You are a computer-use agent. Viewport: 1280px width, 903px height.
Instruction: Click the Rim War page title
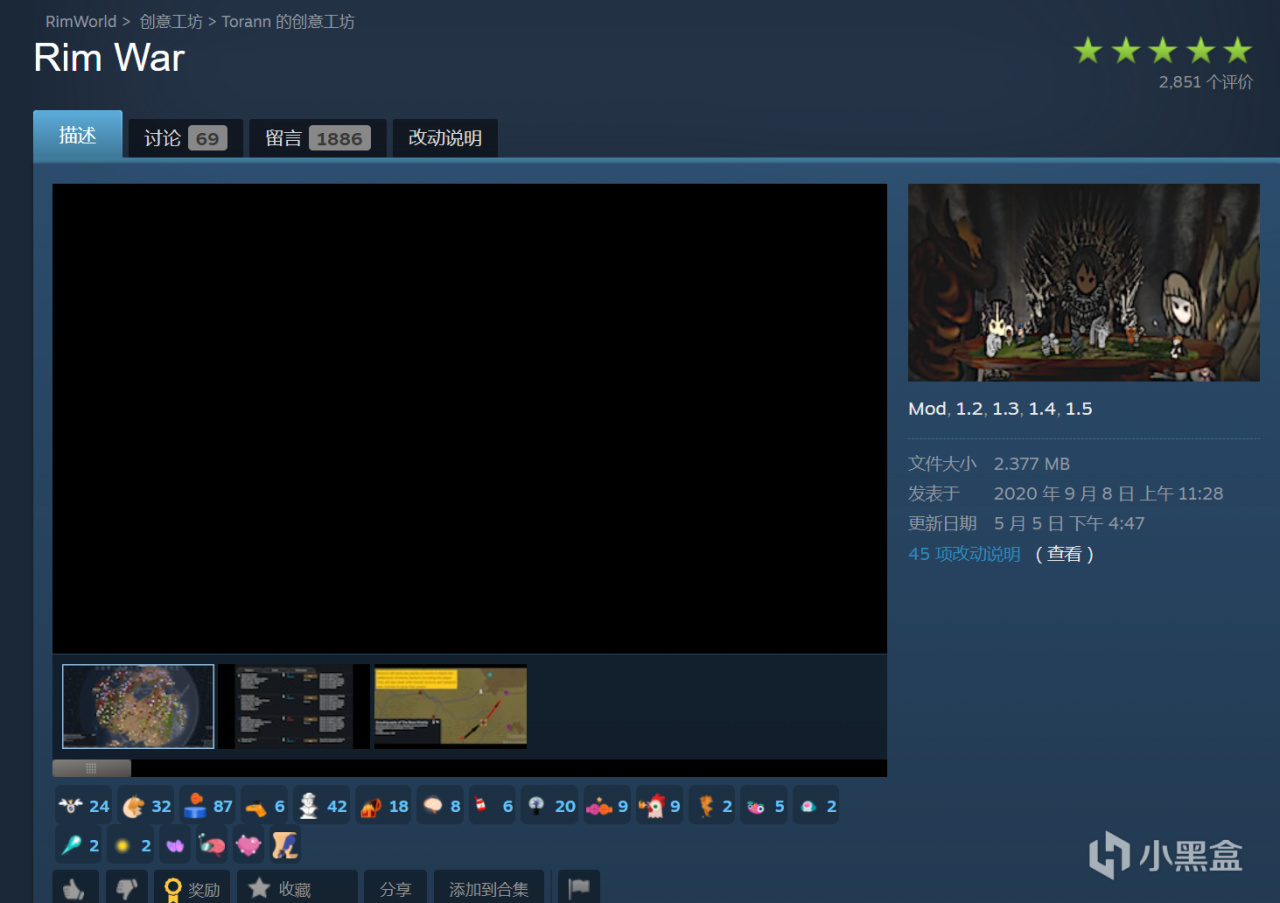click(109, 58)
